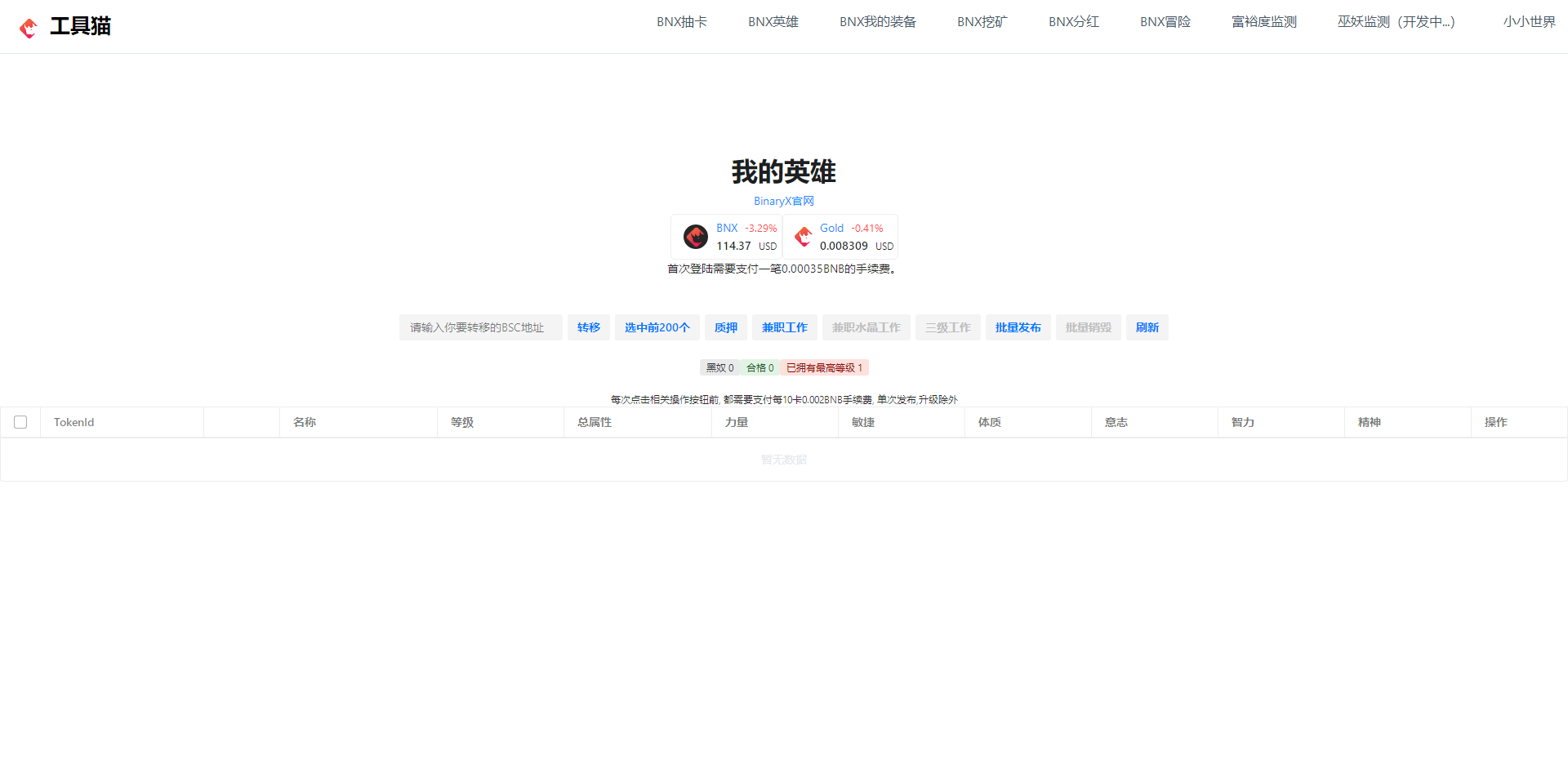Click the BNX coin icon

[x=696, y=237]
